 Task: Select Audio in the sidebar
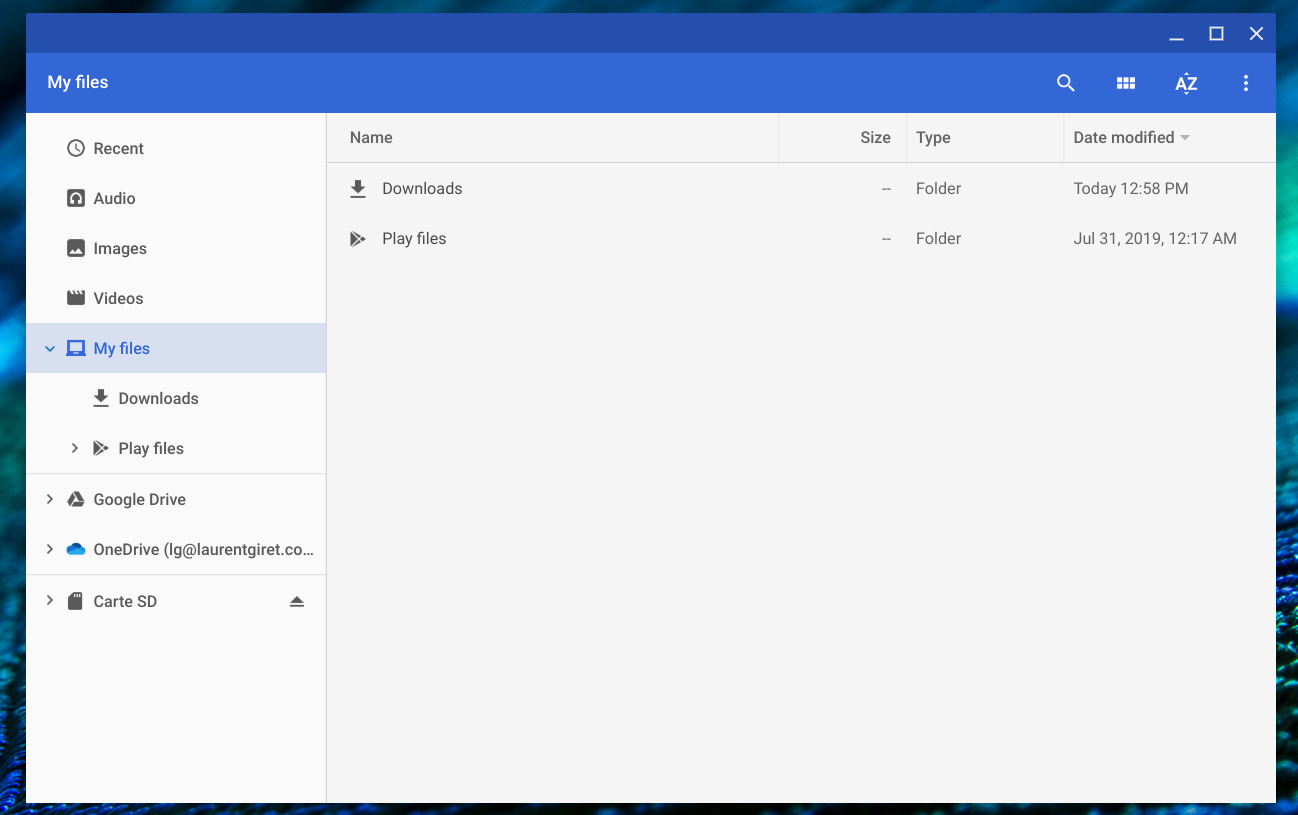point(114,198)
